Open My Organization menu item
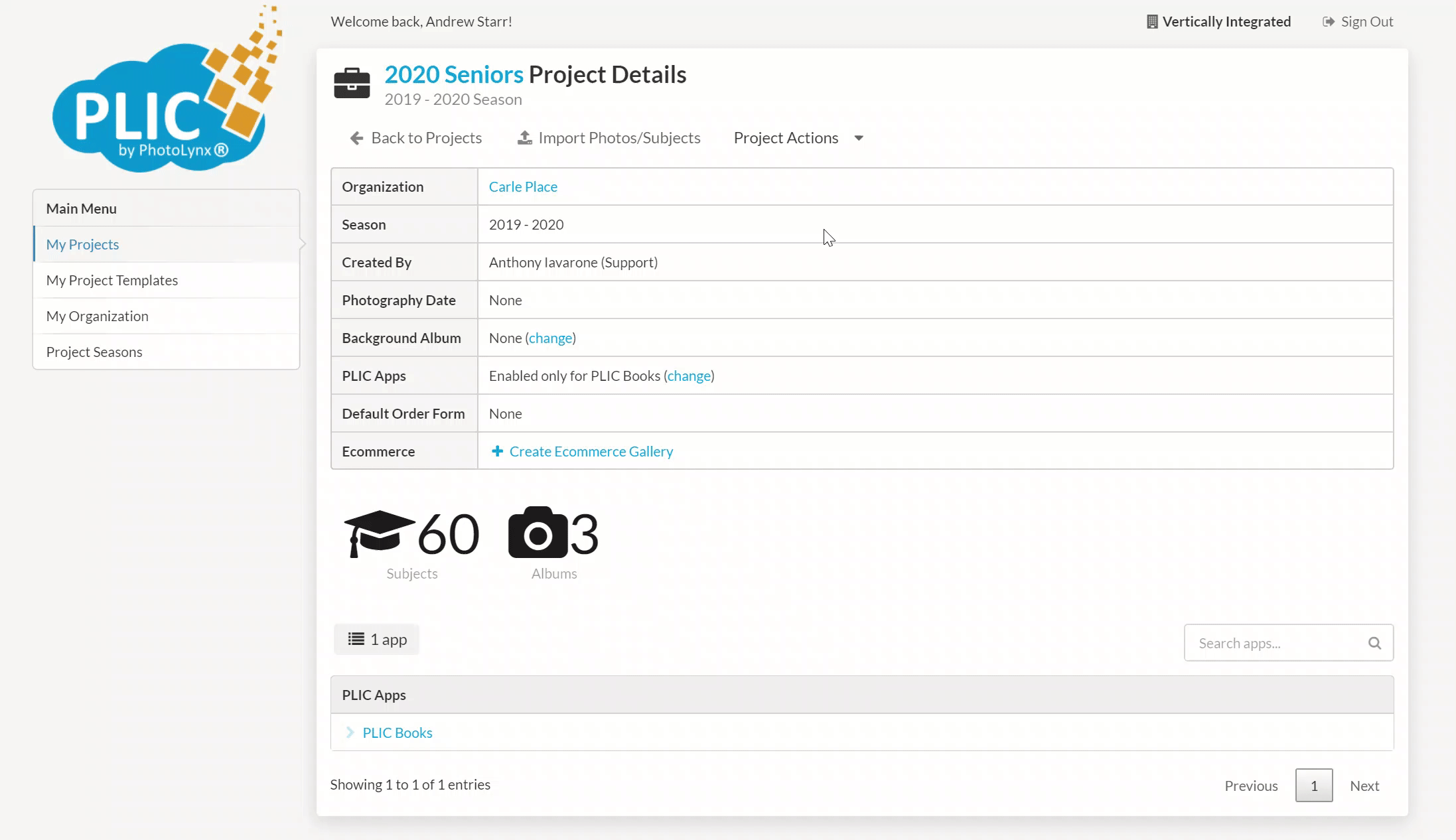 click(x=166, y=316)
